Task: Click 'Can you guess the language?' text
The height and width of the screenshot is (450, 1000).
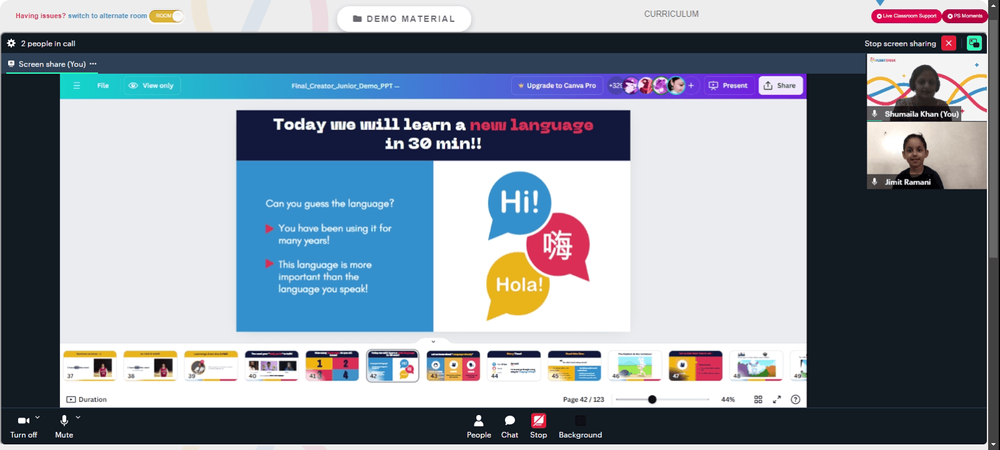Action: [330, 204]
